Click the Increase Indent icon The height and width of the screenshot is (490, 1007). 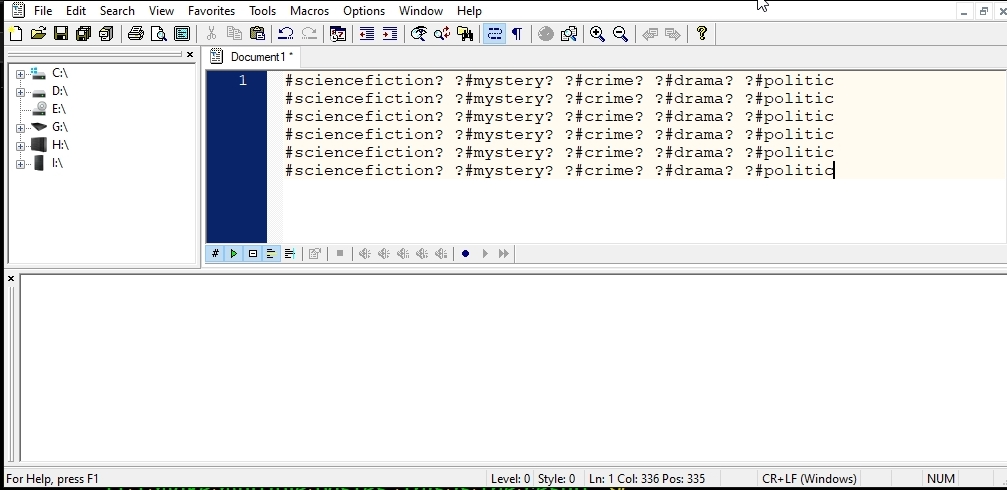(x=390, y=33)
